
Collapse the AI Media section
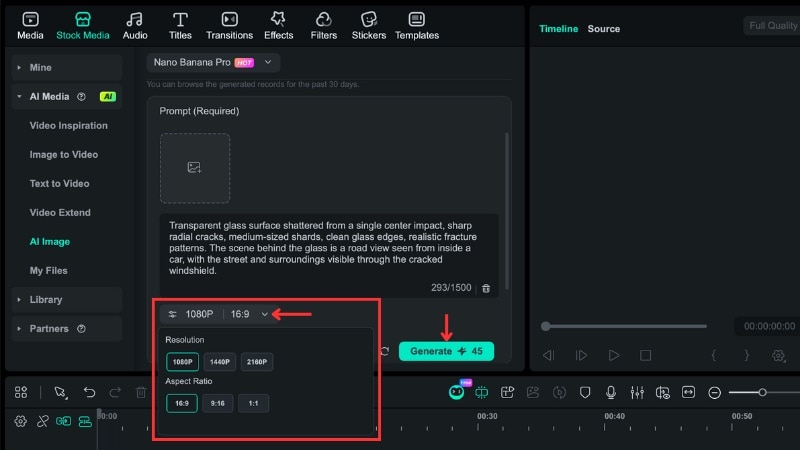click(67, 96)
